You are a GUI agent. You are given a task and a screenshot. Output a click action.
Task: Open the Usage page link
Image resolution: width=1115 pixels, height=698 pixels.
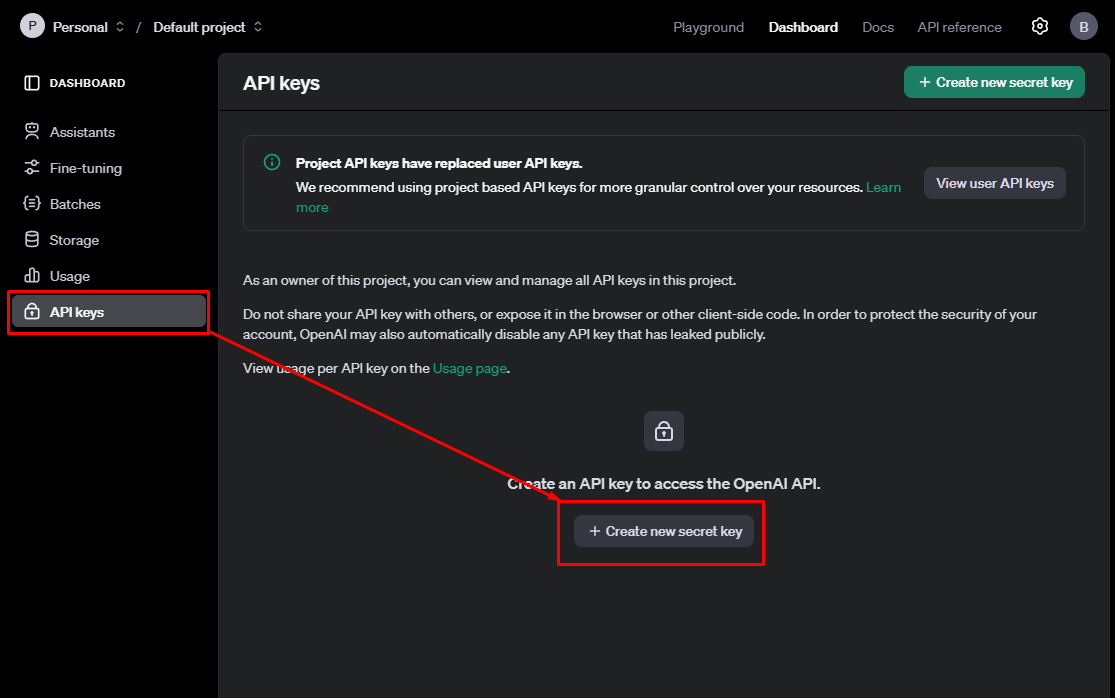pos(469,368)
